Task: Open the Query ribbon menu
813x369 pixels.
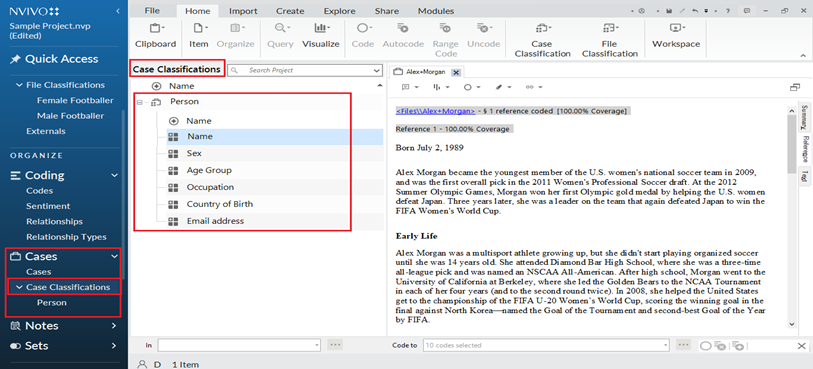Action: (281, 36)
